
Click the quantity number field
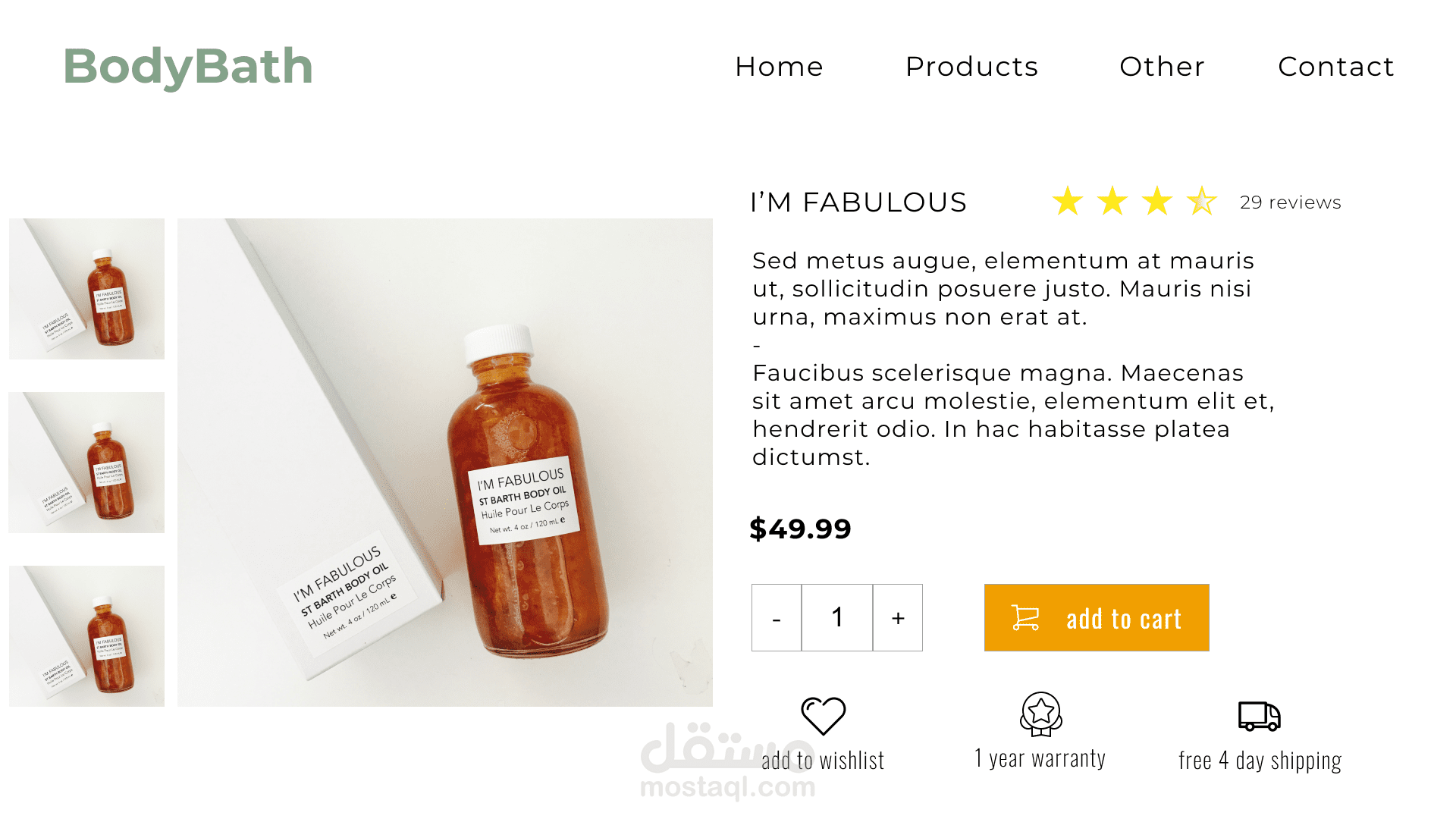(x=837, y=618)
